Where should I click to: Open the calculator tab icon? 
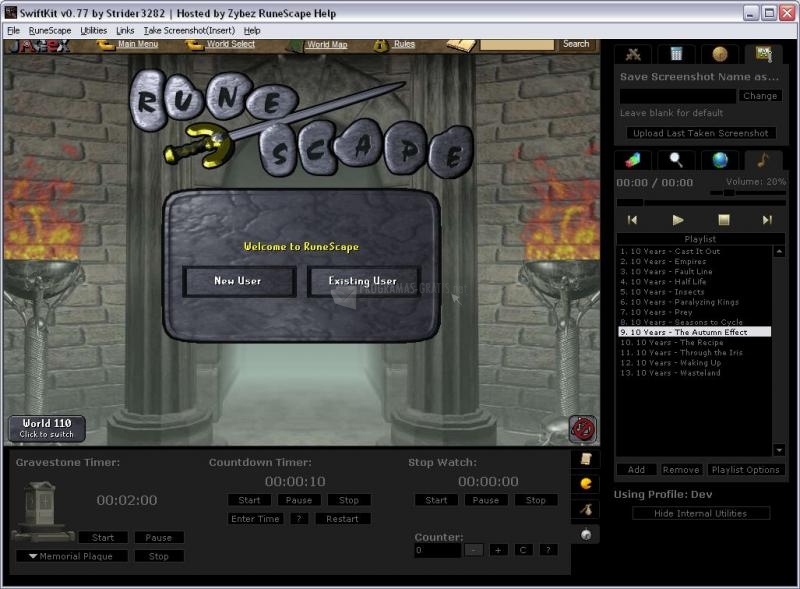click(676, 54)
